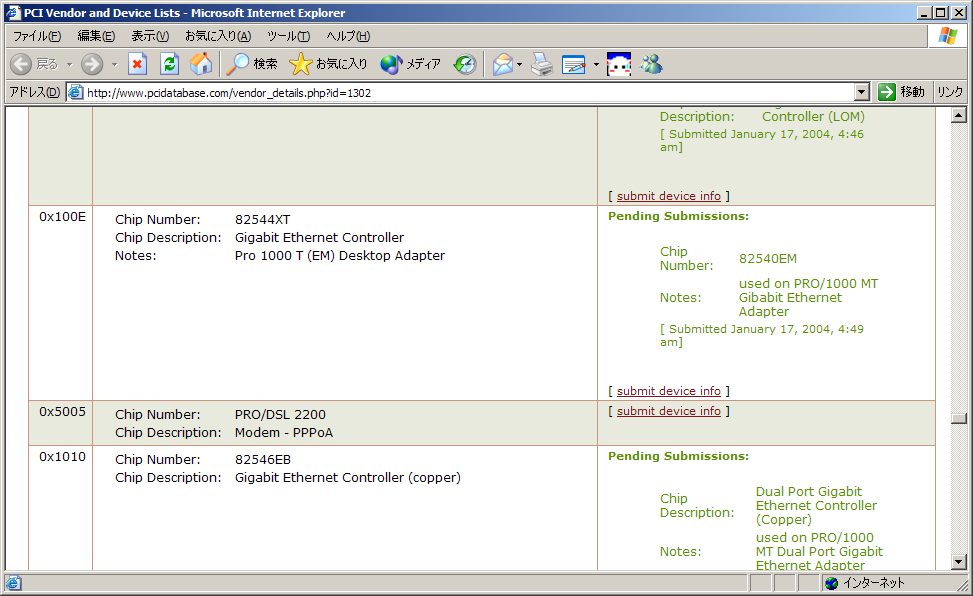
Task: Click the Windows flag logo
Action: tap(948, 36)
